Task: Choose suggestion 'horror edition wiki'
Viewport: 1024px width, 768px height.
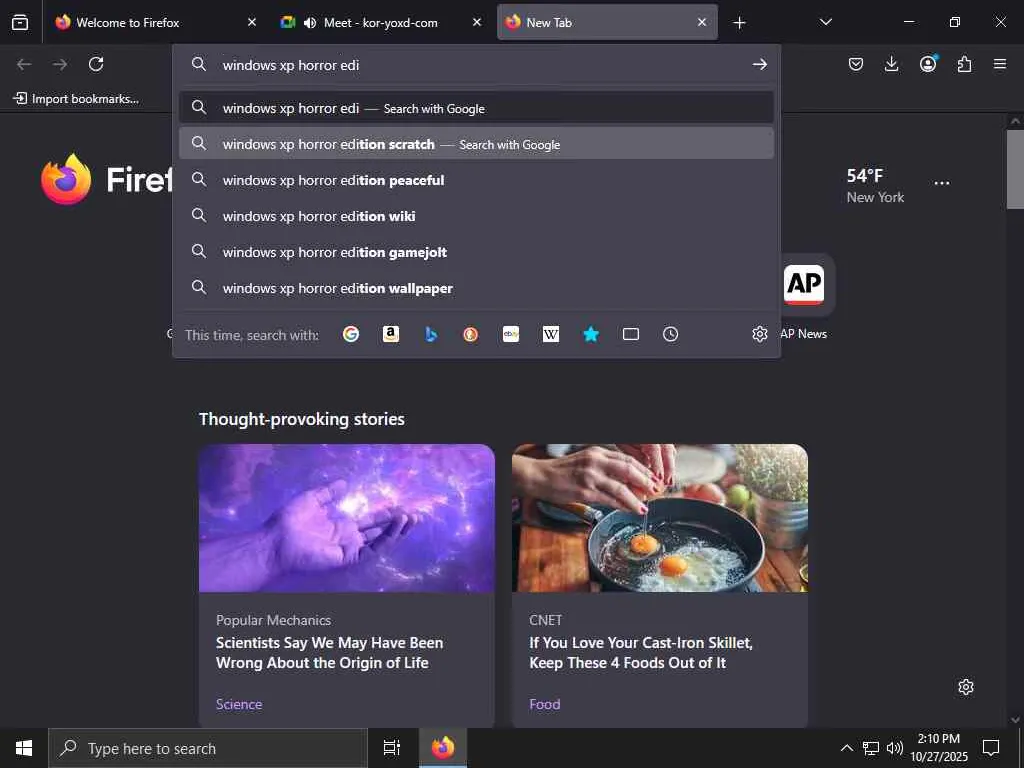Action: [476, 216]
